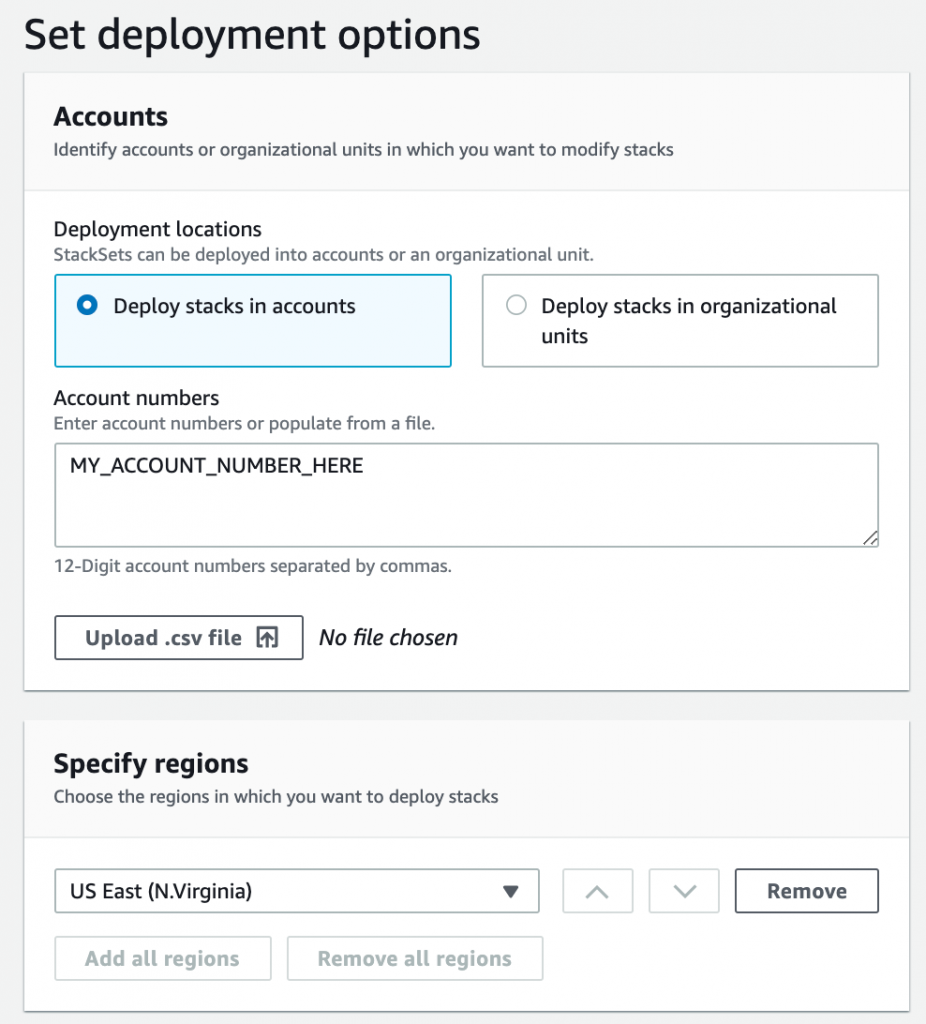Select the Deploy stacks in accounts radio button

click(88, 306)
